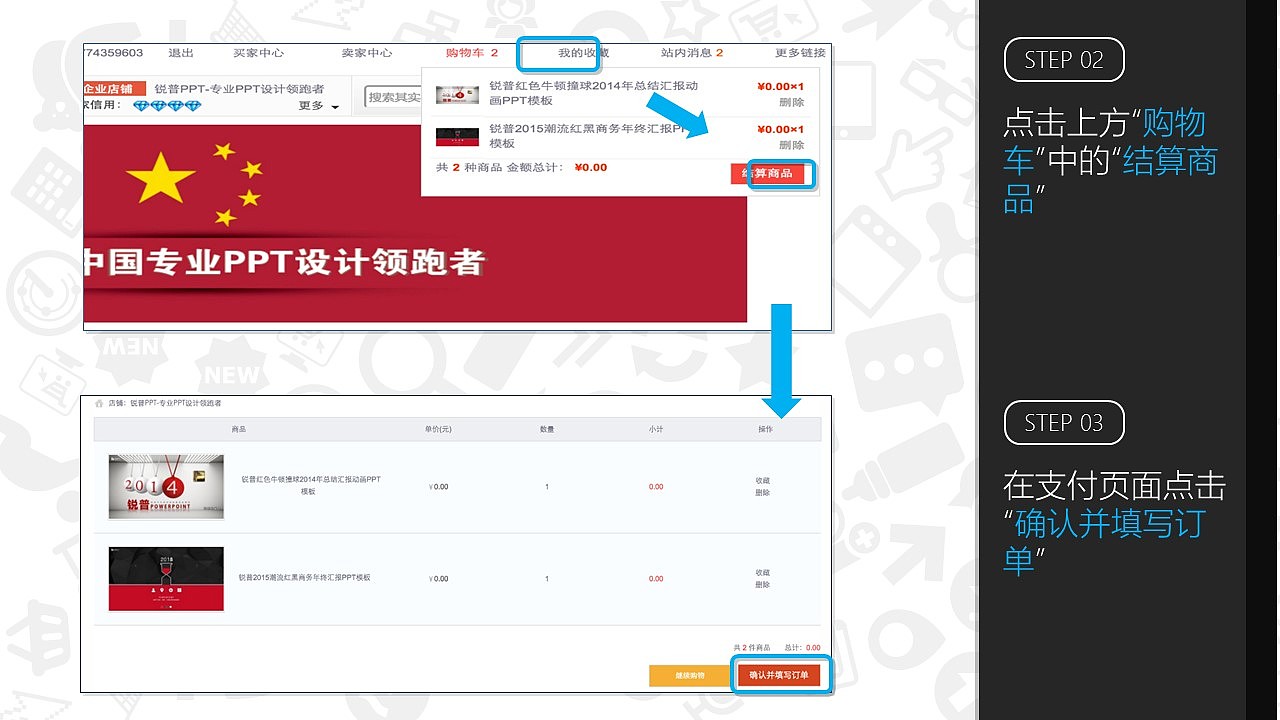Click a diamond credit rating icon
Screen dimensions: 1280x720
pyautogui.click(x=145, y=106)
